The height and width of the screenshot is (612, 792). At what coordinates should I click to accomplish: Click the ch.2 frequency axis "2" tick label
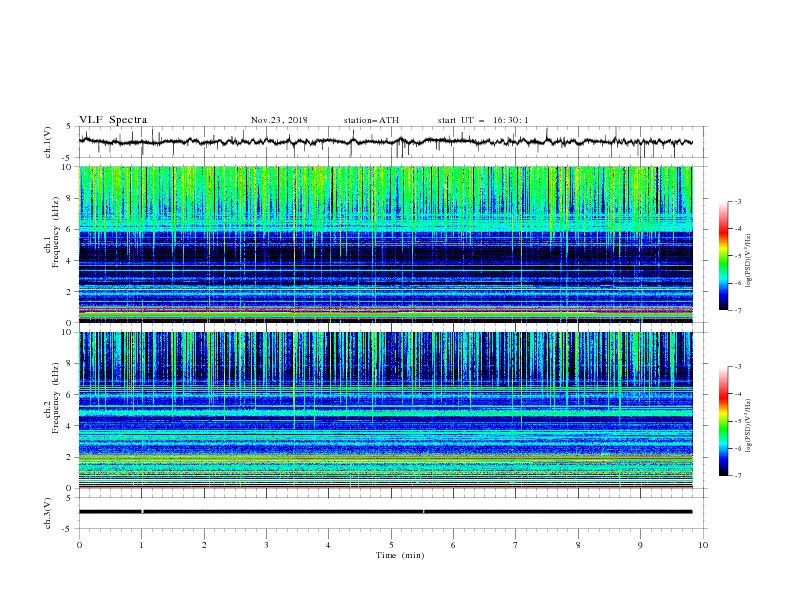(x=70, y=457)
